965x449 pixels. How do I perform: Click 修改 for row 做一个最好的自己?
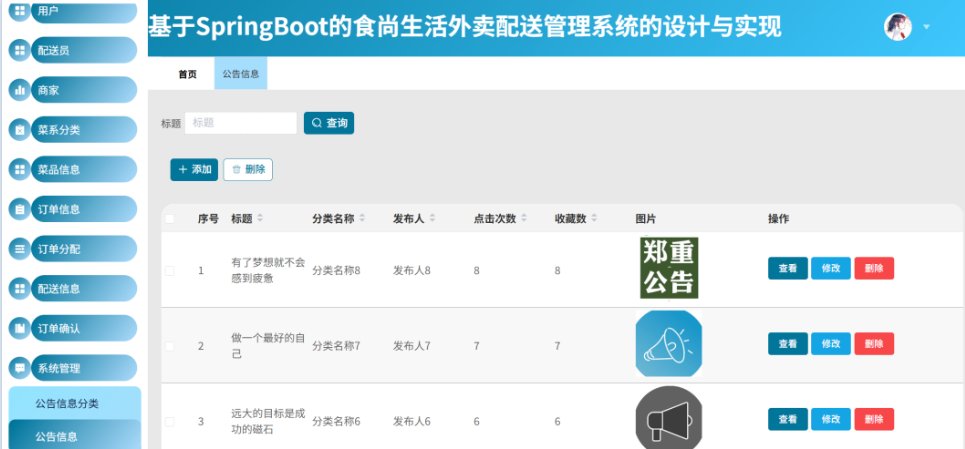tap(831, 344)
